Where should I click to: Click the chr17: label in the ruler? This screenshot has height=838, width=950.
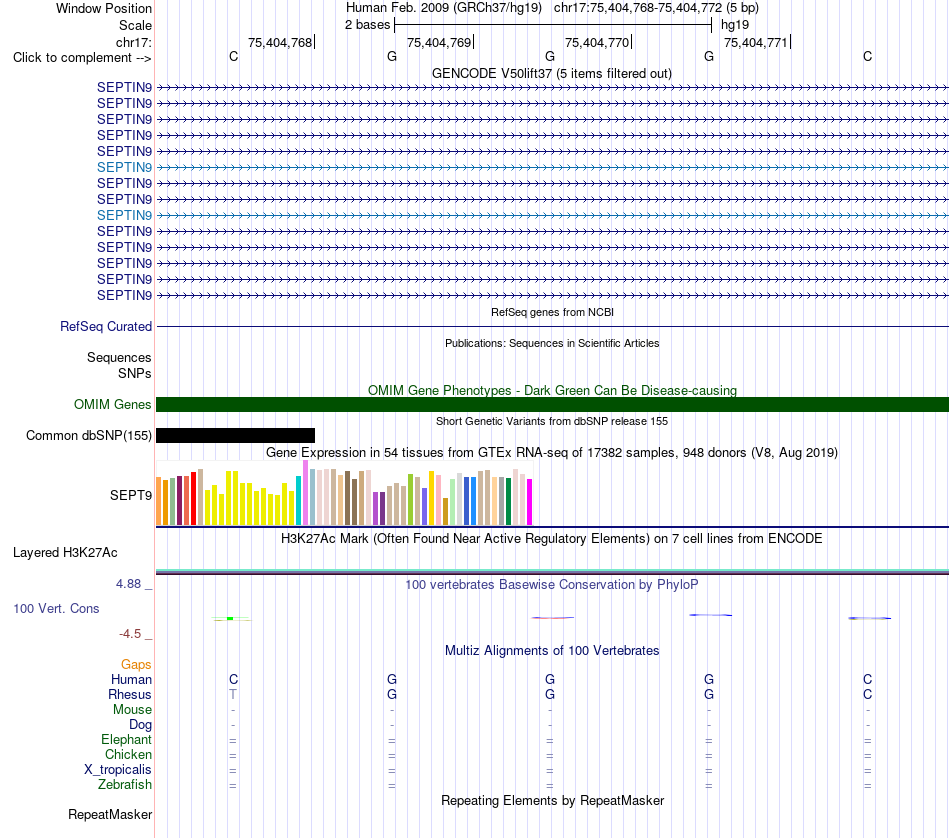coord(133,42)
